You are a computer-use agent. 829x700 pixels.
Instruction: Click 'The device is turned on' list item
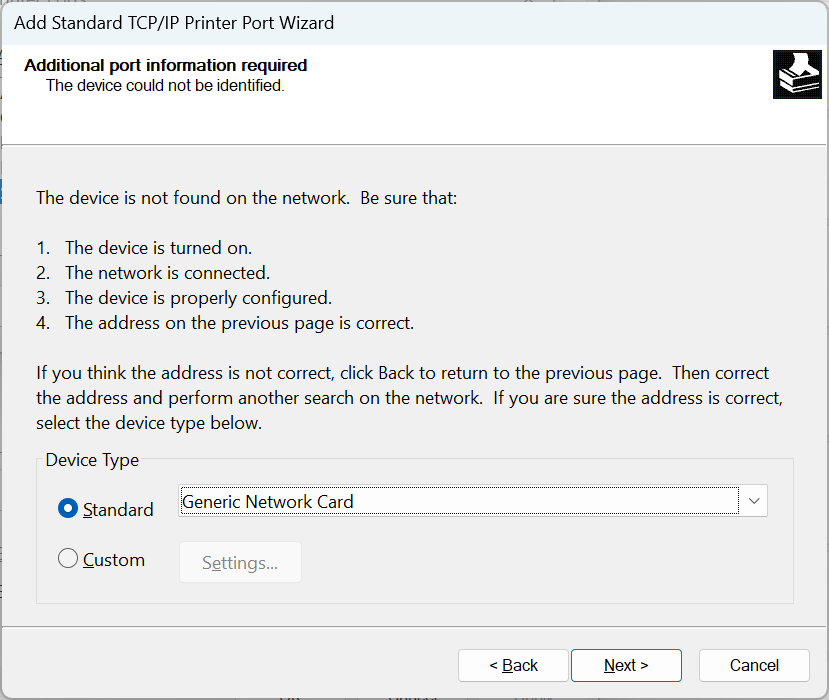158,248
